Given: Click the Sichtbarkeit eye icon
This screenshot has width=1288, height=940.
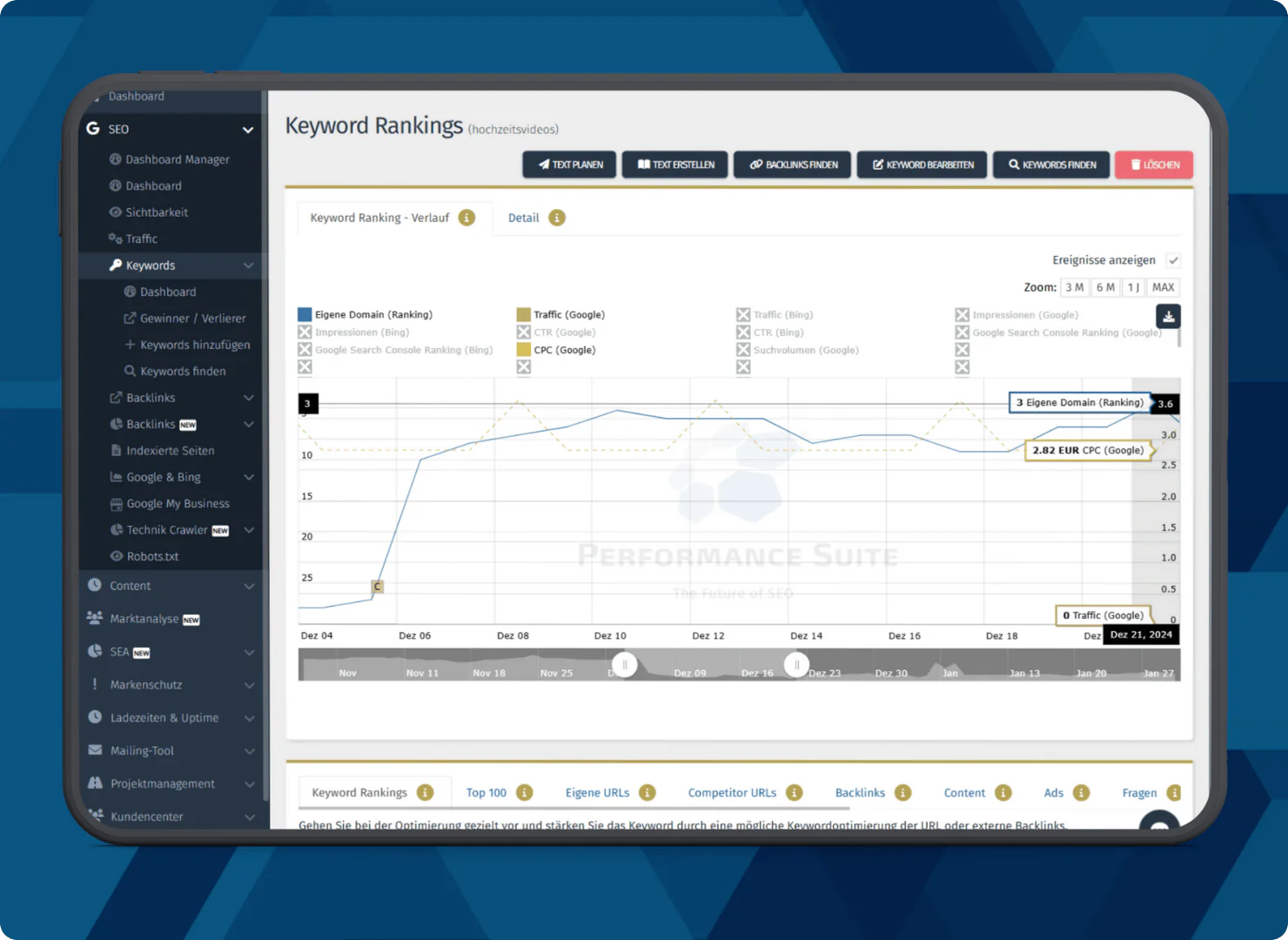Looking at the screenshot, I should click(x=115, y=212).
